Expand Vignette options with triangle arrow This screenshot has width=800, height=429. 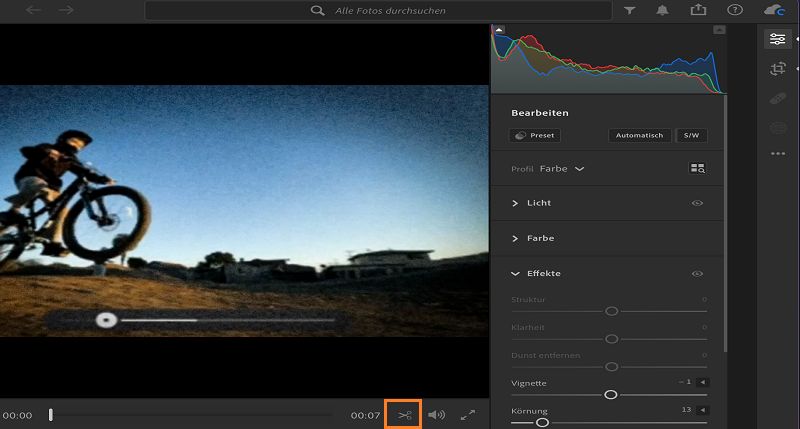pos(703,382)
